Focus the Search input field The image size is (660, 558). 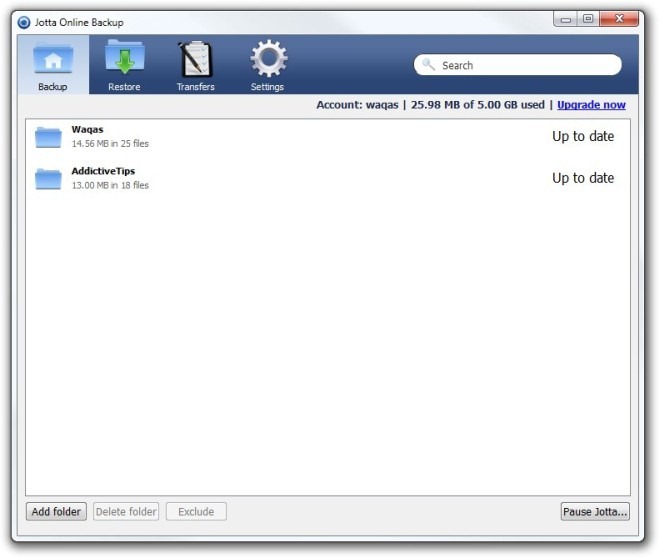(518, 65)
